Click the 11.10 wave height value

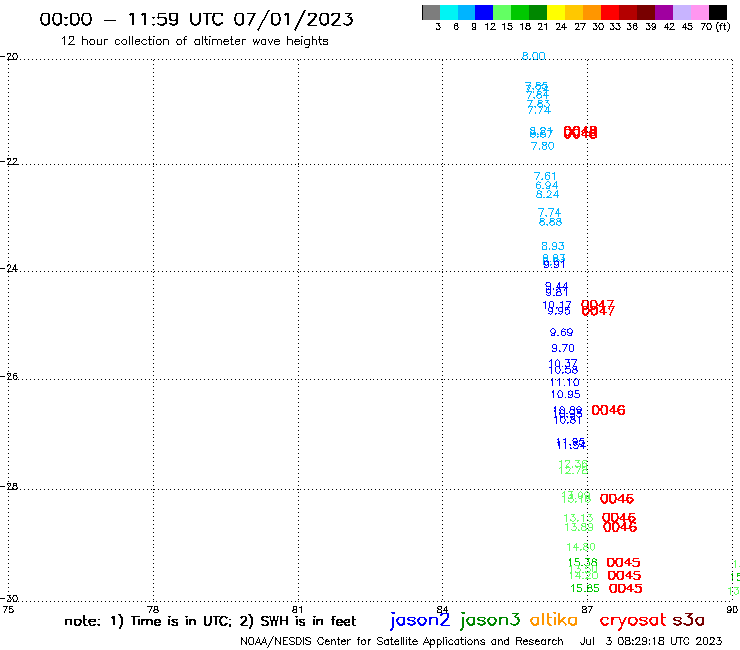click(x=564, y=382)
